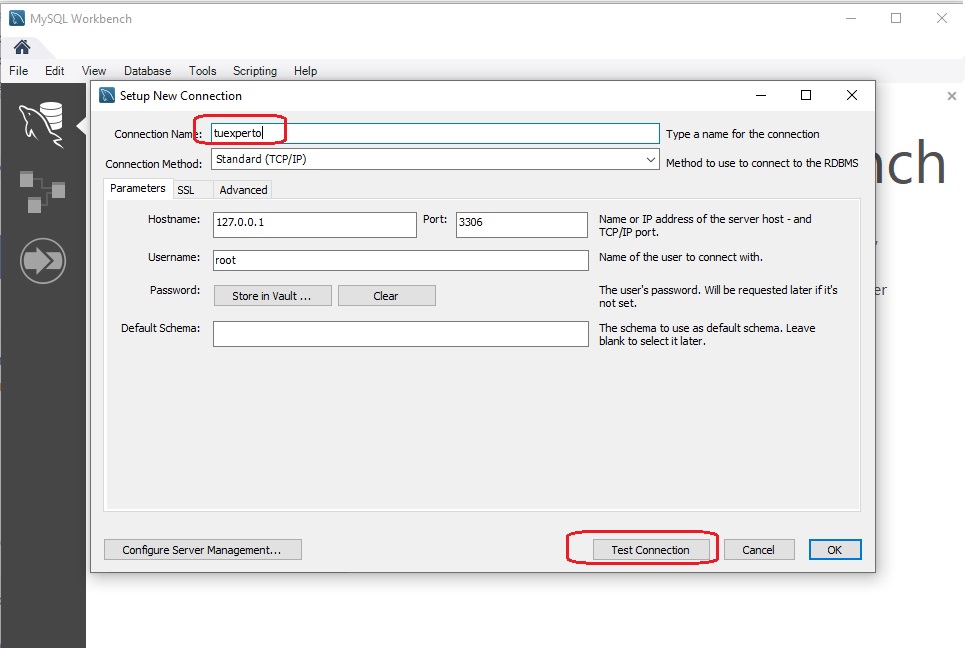Focus the Hostname input field

point(314,224)
